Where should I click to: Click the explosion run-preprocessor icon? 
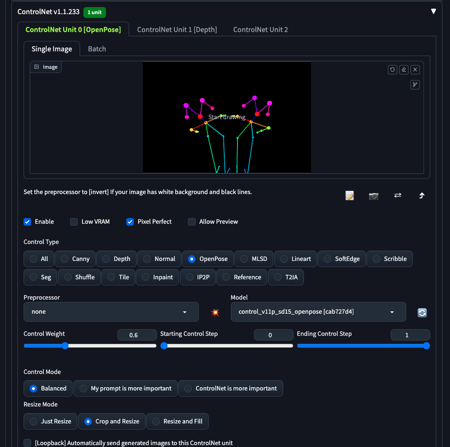click(215, 312)
